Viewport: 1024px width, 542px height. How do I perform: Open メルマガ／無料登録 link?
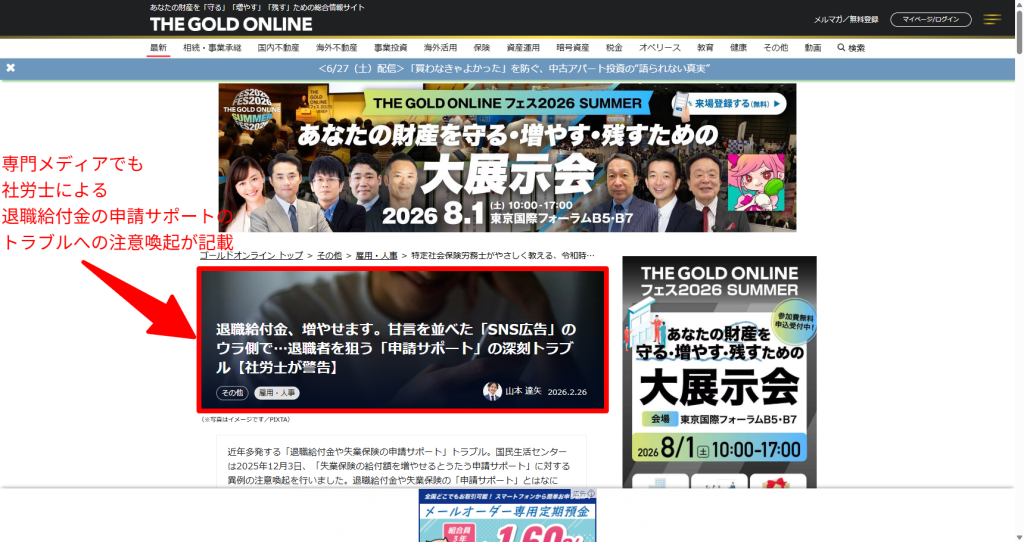(x=846, y=20)
